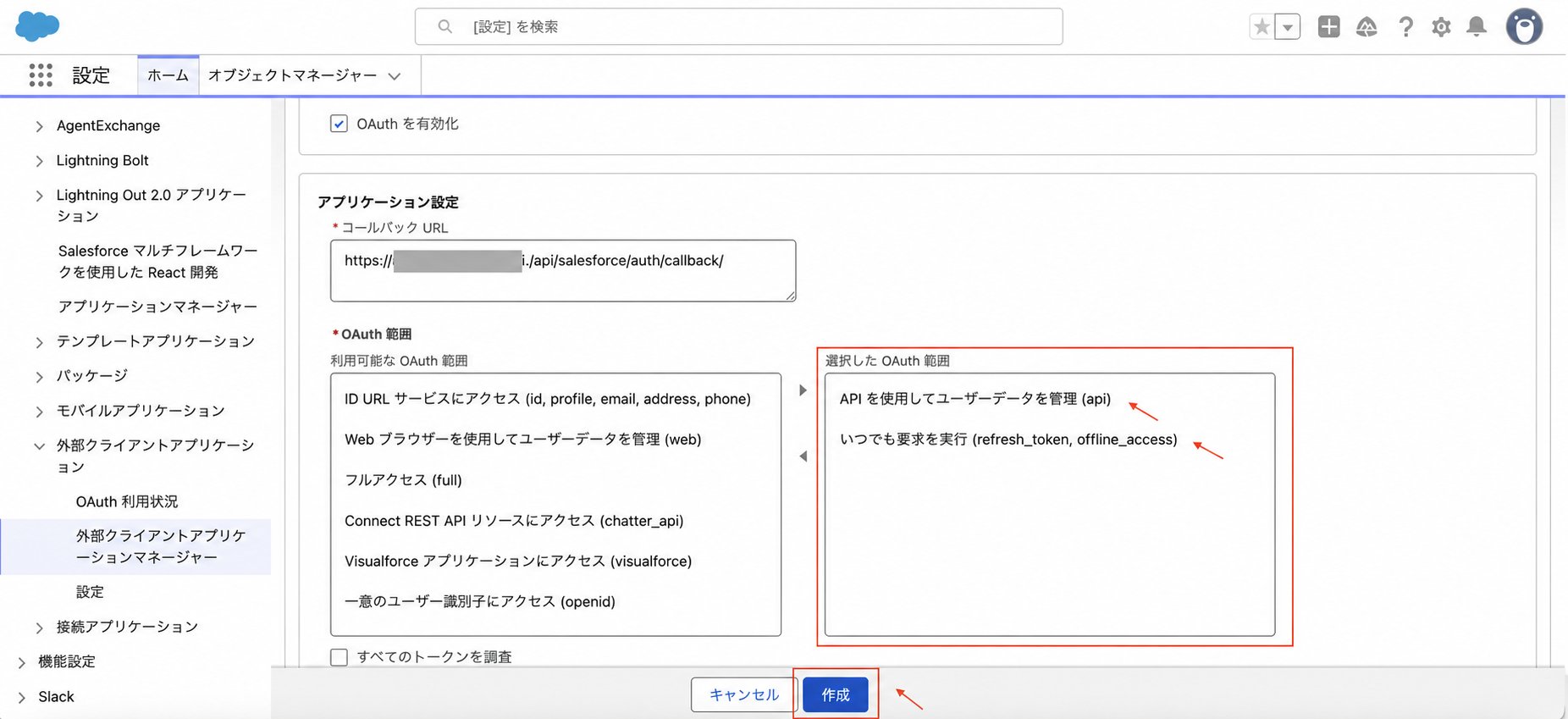Expand the Lightning Bolt tree node
1568x719 pixels.
(x=39, y=161)
